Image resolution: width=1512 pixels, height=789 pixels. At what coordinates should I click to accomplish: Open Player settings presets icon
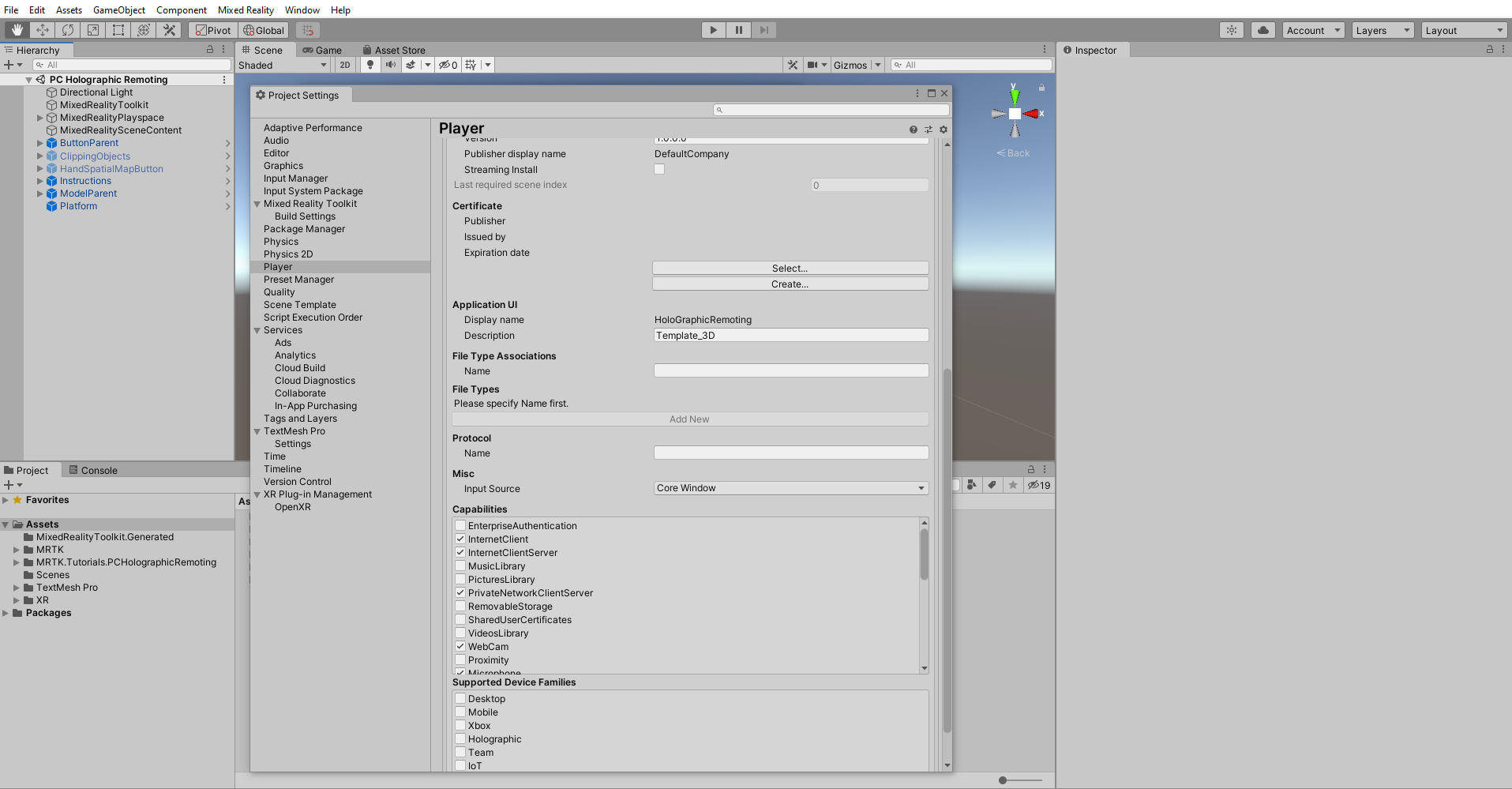coord(929,130)
